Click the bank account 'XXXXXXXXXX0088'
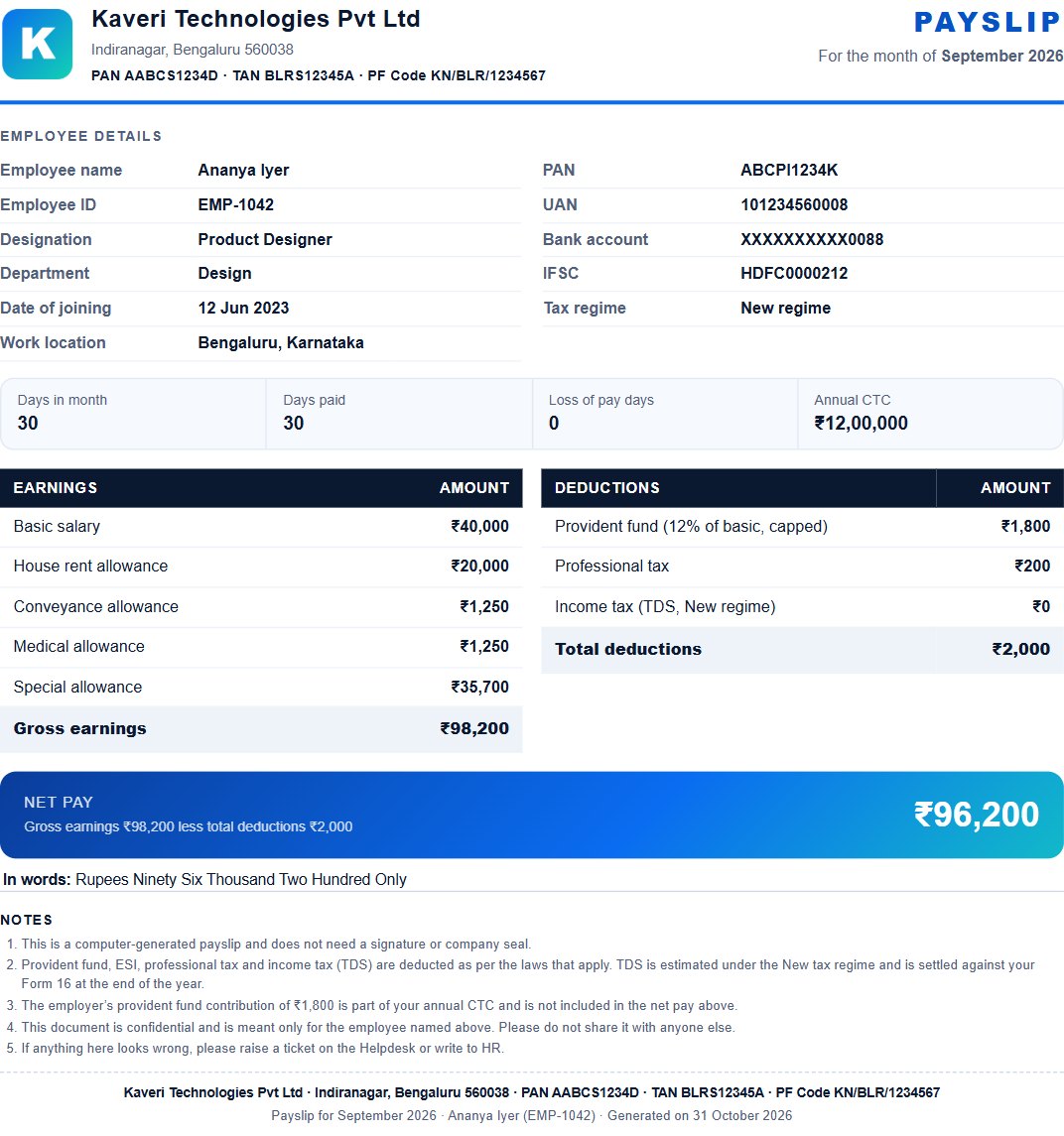Screen dimensions: 1064x1136 (x=812, y=240)
